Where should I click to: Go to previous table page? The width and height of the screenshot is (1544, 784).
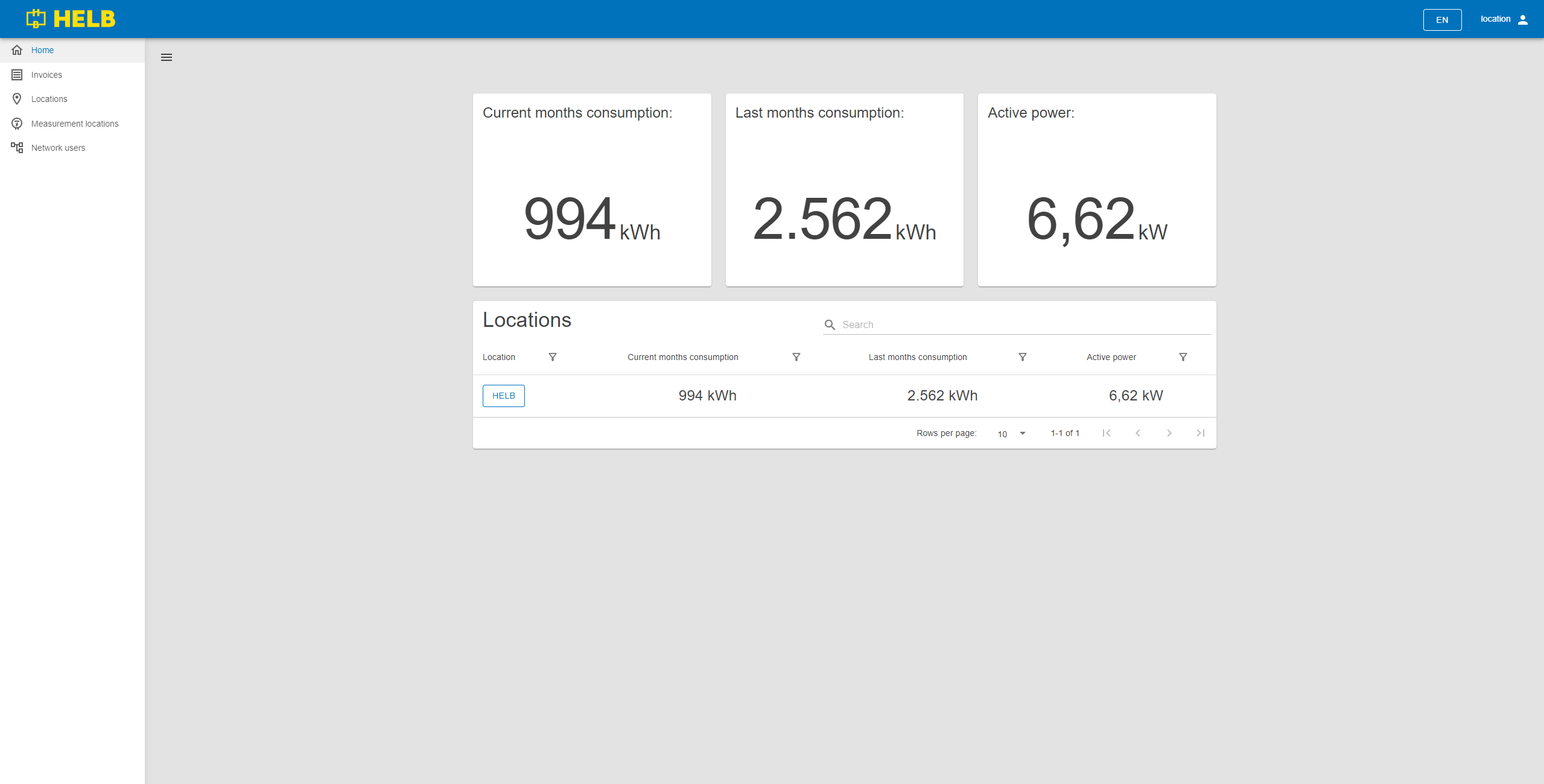[x=1138, y=433]
